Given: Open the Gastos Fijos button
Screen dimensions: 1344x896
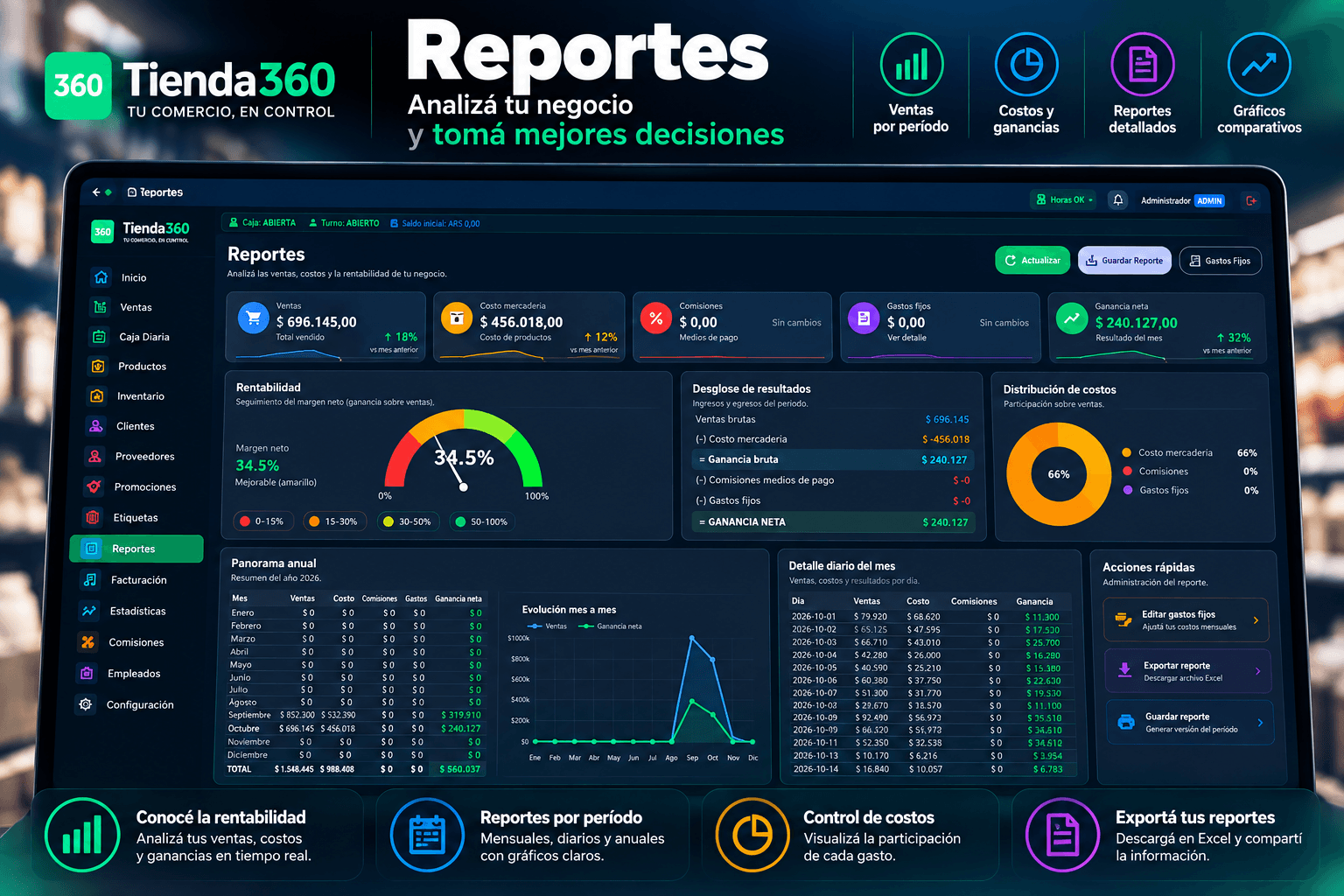Looking at the screenshot, I should click(1221, 261).
